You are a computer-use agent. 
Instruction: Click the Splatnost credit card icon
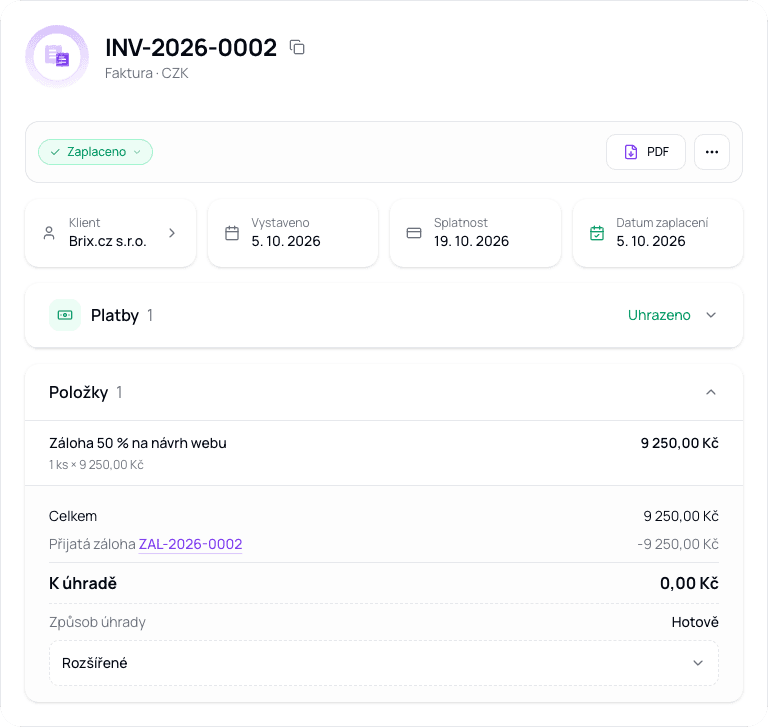coord(414,233)
